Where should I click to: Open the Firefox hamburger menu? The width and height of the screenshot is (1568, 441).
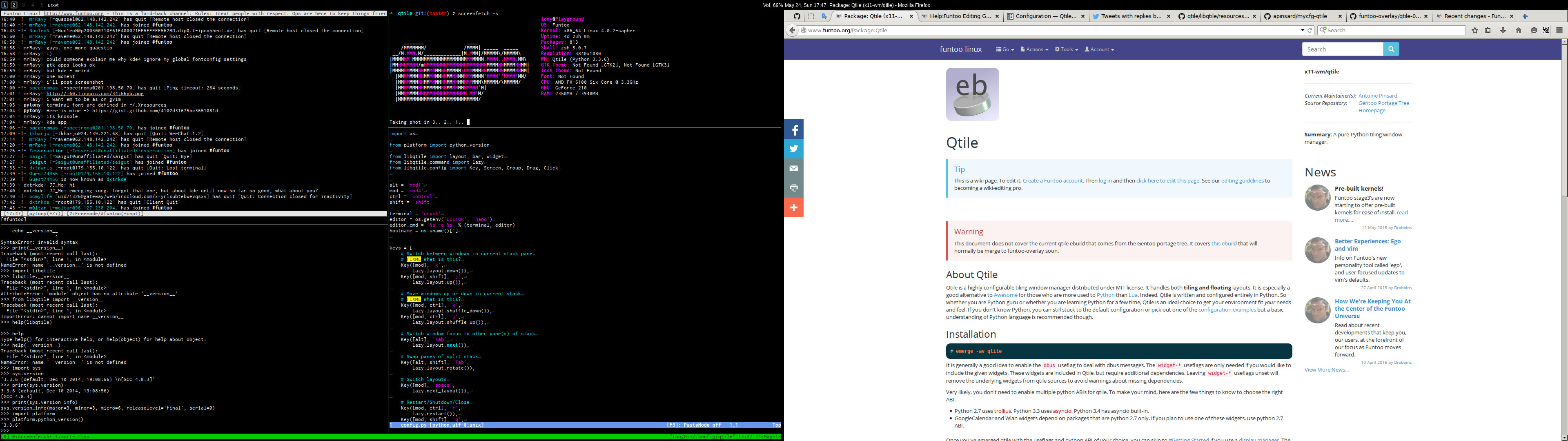coord(1559,31)
